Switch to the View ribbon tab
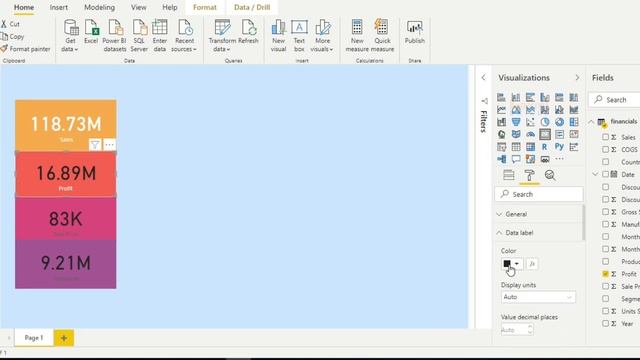Screen dimensions: 640x360 tap(139, 7)
